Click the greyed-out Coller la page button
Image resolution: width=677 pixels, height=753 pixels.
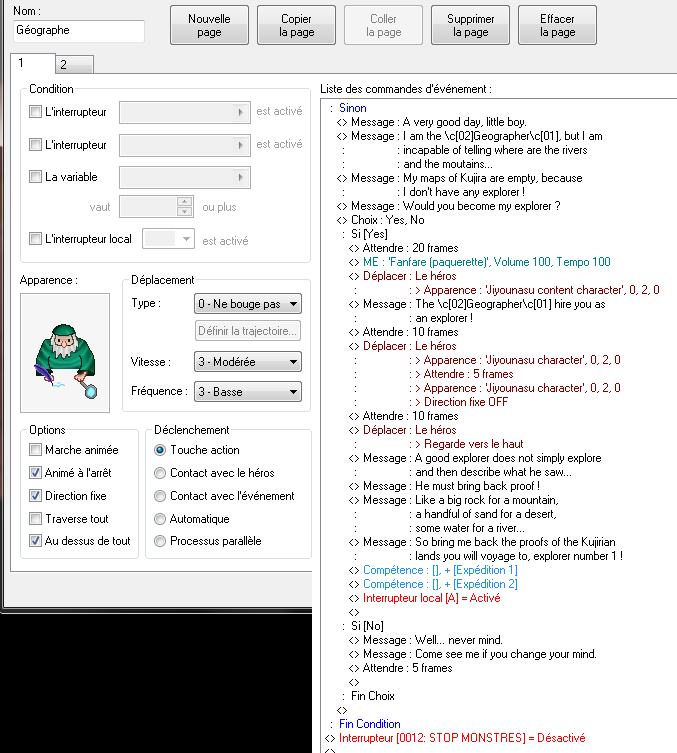click(x=383, y=25)
